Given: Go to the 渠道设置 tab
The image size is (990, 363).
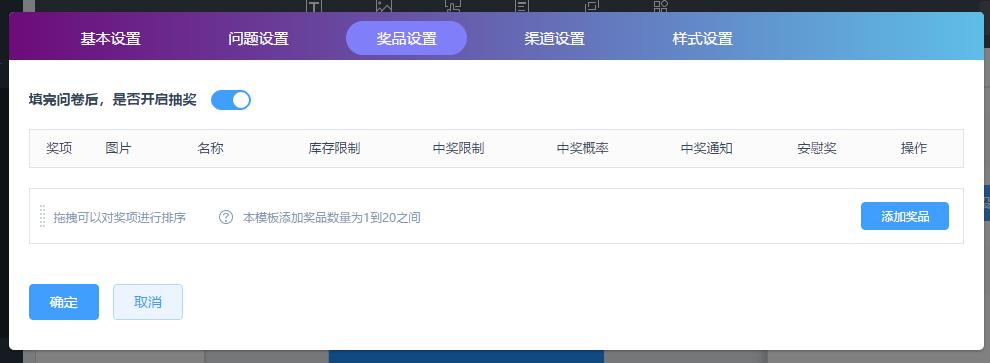Looking at the screenshot, I should pyautogui.click(x=554, y=39).
